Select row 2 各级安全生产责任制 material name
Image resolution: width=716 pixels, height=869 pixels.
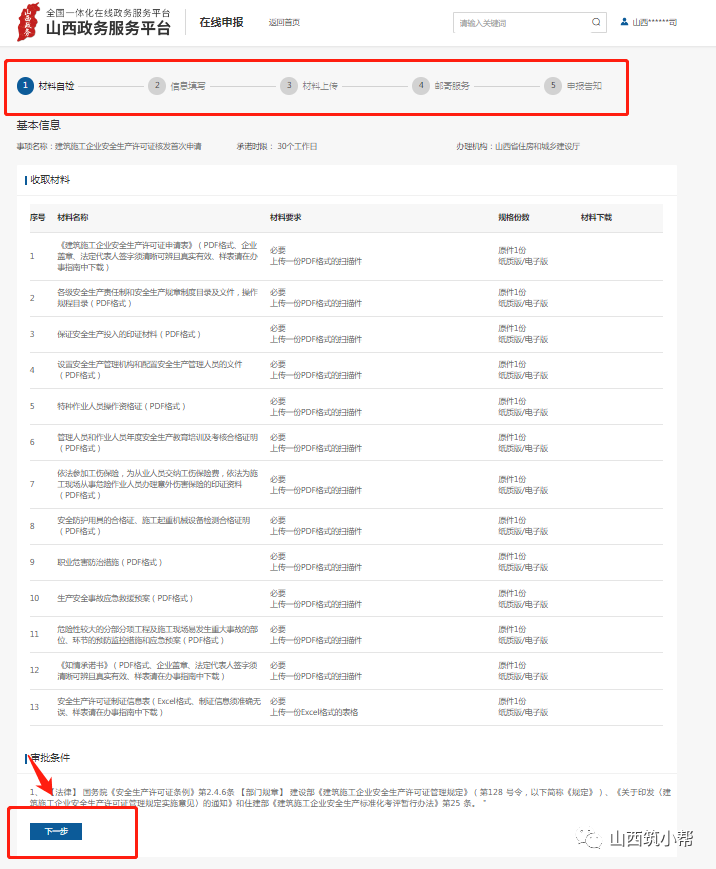coord(157,298)
